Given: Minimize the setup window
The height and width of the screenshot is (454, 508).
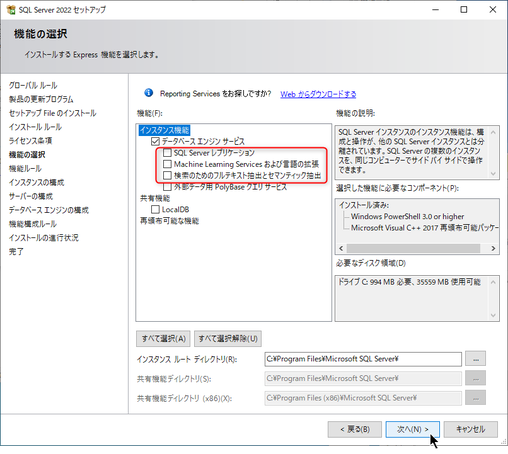Looking at the screenshot, I should (x=435, y=10).
